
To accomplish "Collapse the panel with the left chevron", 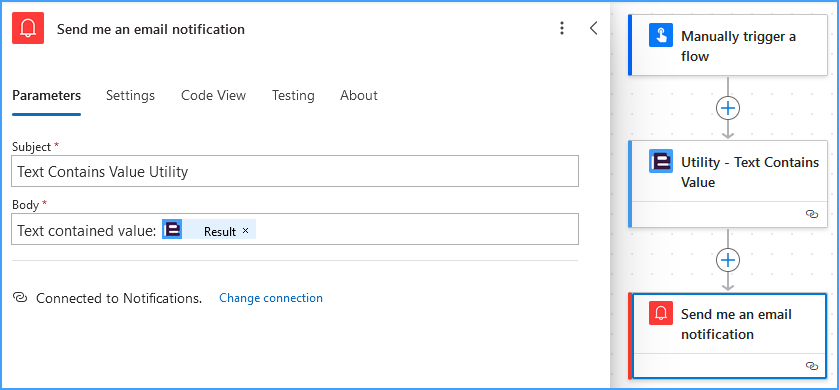I will tap(593, 28).
